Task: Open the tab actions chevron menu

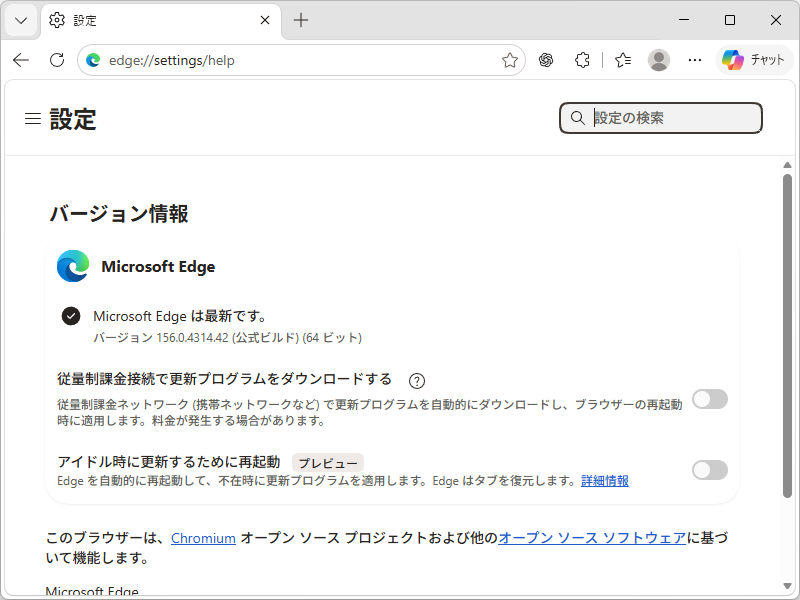Action: coord(21,20)
